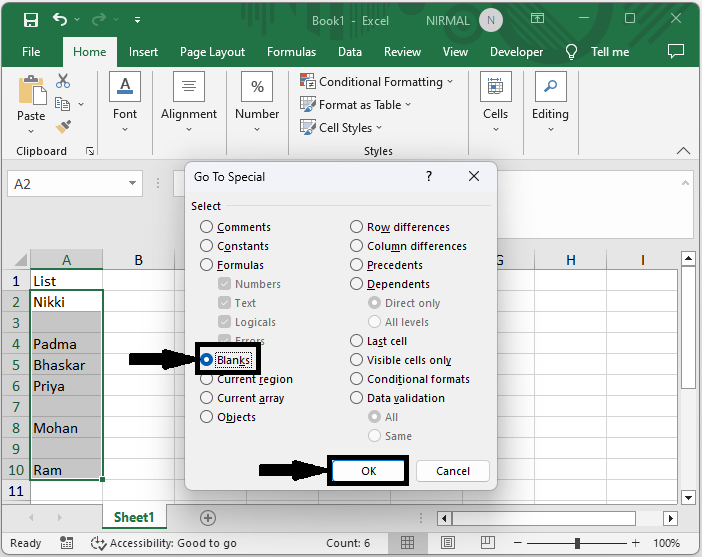Click the Redo arrow icon
Viewport: 702px width, 557px height.
tap(98, 19)
